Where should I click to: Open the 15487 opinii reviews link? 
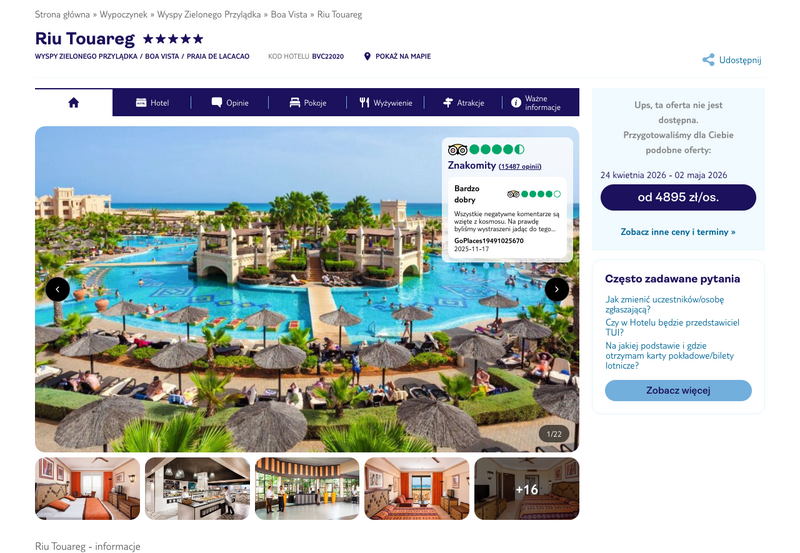coord(520,166)
